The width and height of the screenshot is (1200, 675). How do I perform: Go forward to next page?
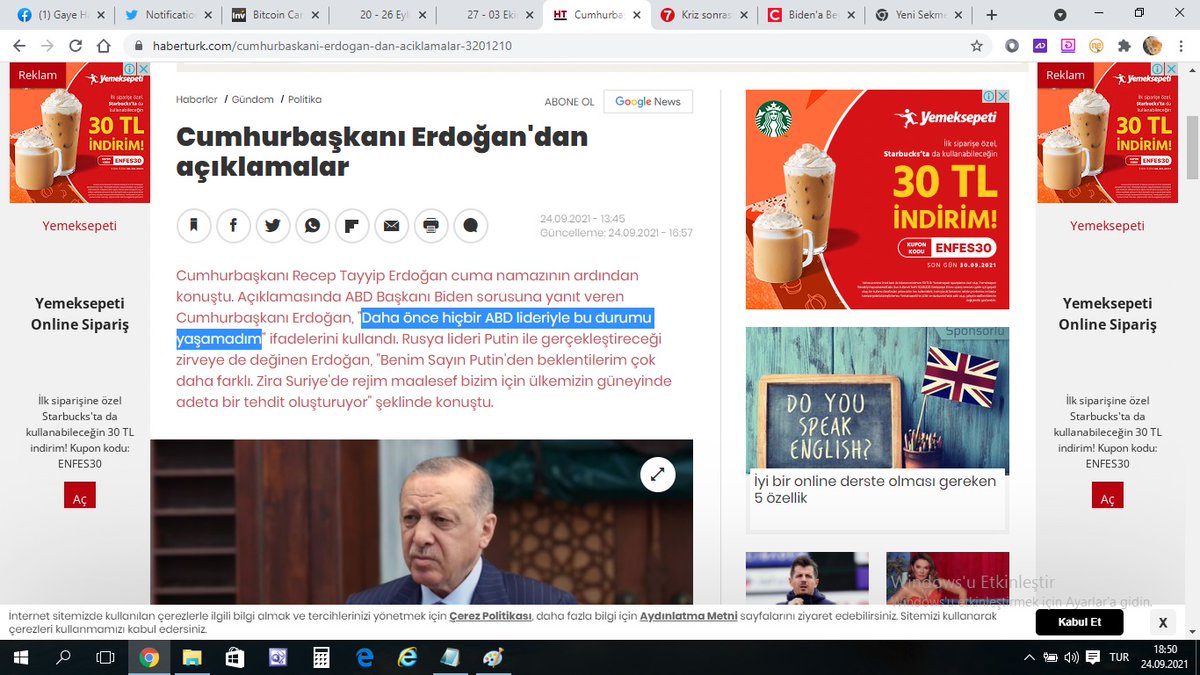pyautogui.click(x=48, y=46)
